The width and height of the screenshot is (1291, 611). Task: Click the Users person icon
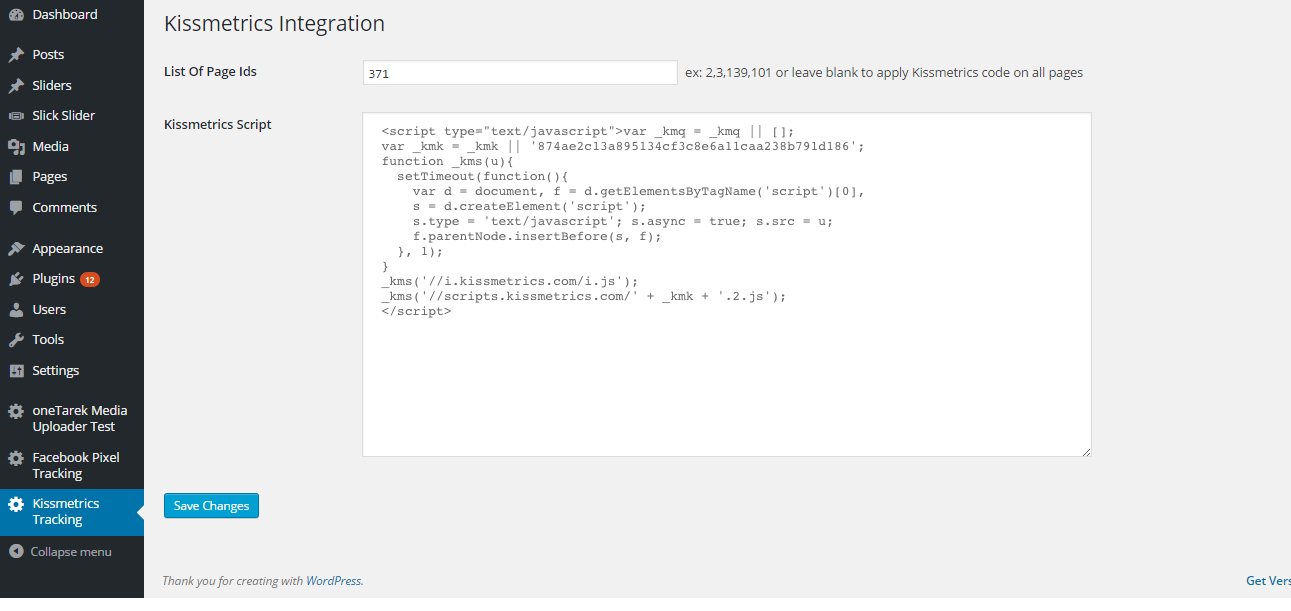(x=16, y=310)
